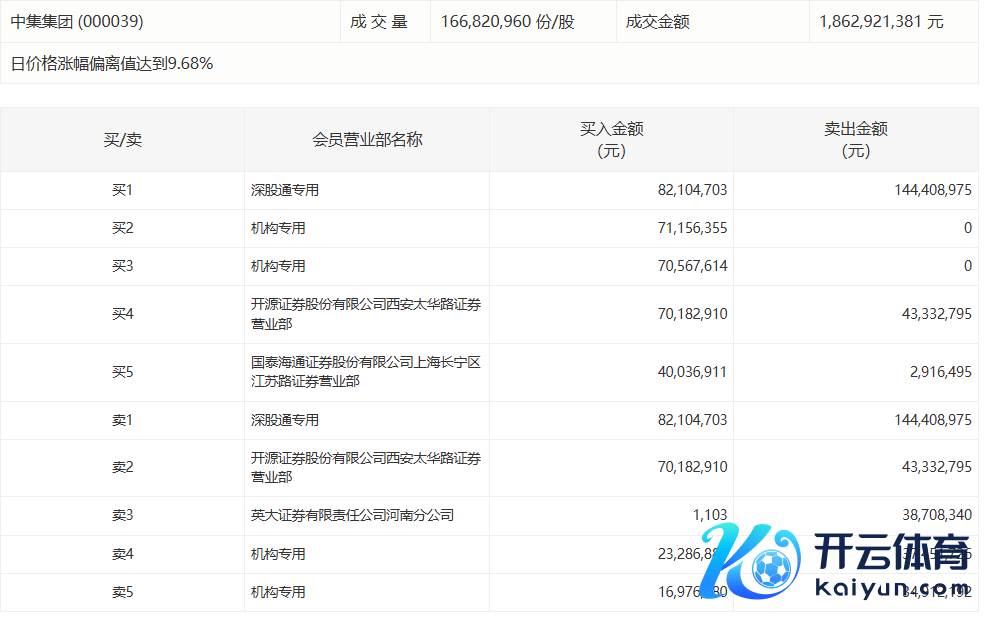
Task: Click the 会员营业部名称 column header
Action: point(367,140)
